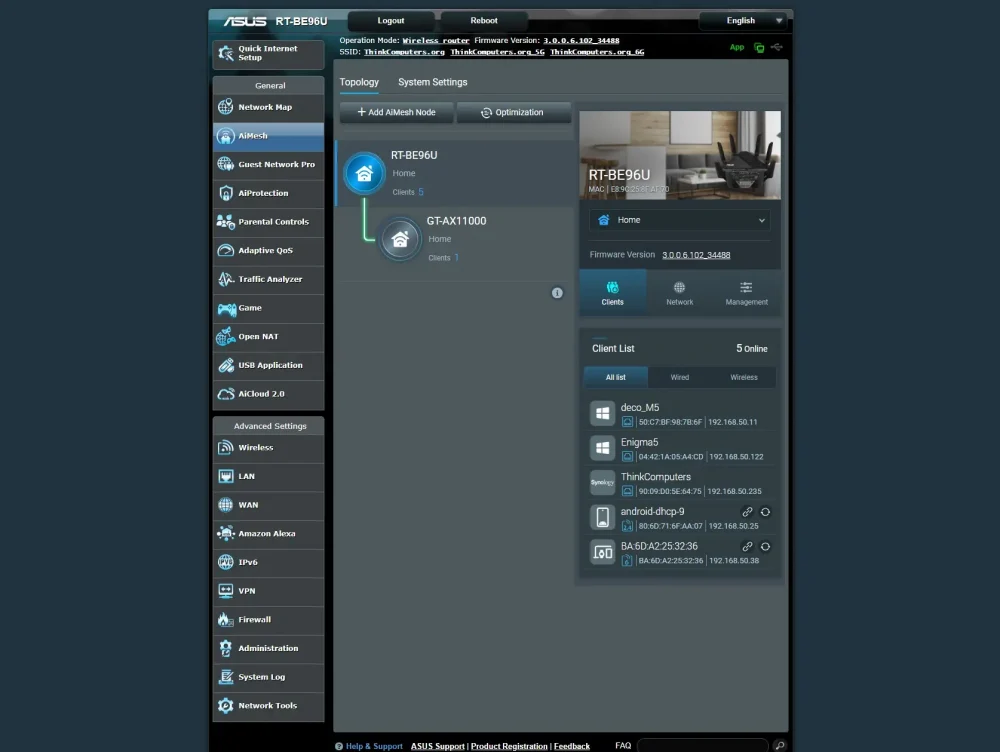Click the FAQ search input field
The image size is (1000, 752).
point(702,745)
